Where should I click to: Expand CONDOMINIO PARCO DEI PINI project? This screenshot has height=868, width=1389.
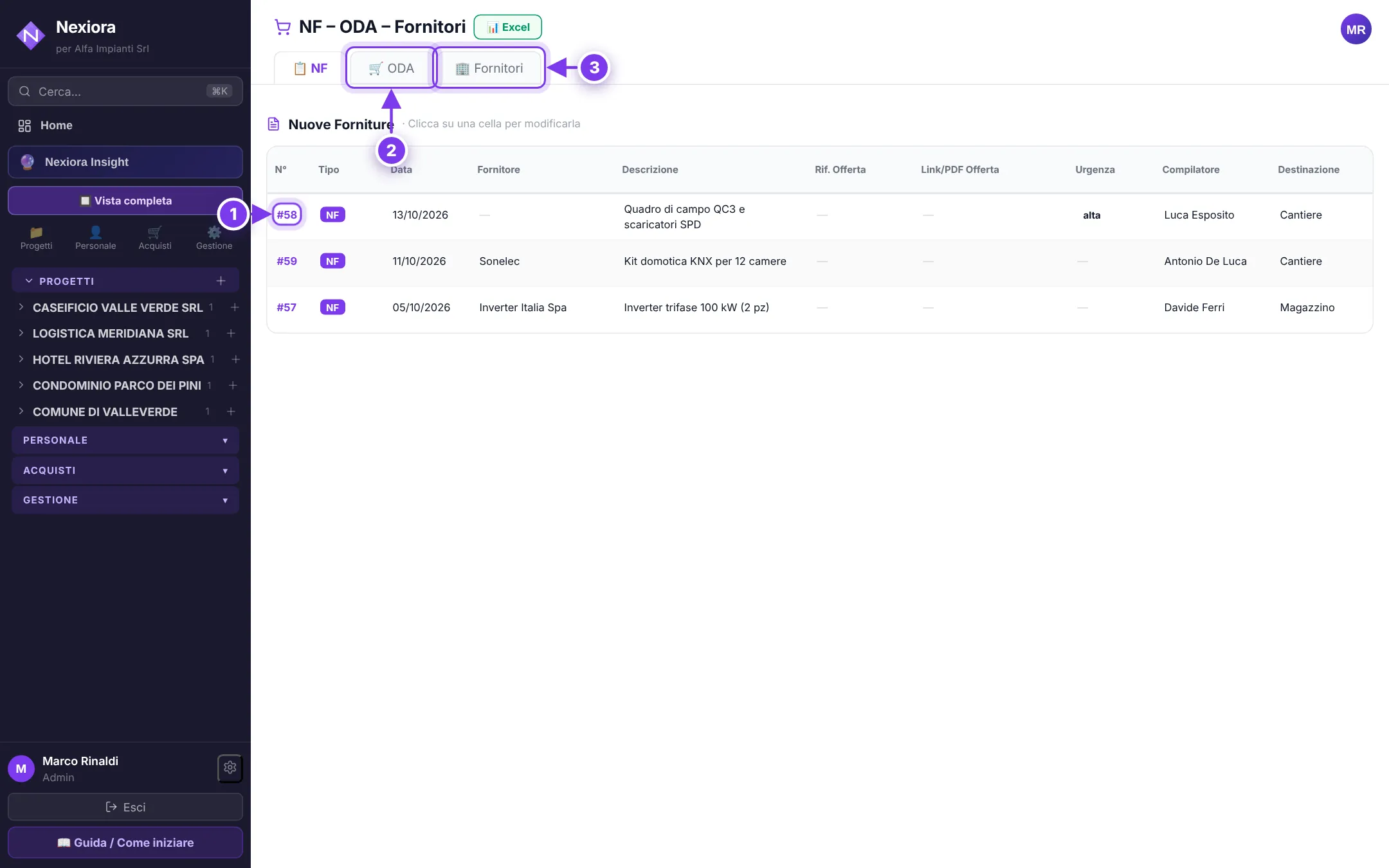pyautogui.click(x=21, y=385)
